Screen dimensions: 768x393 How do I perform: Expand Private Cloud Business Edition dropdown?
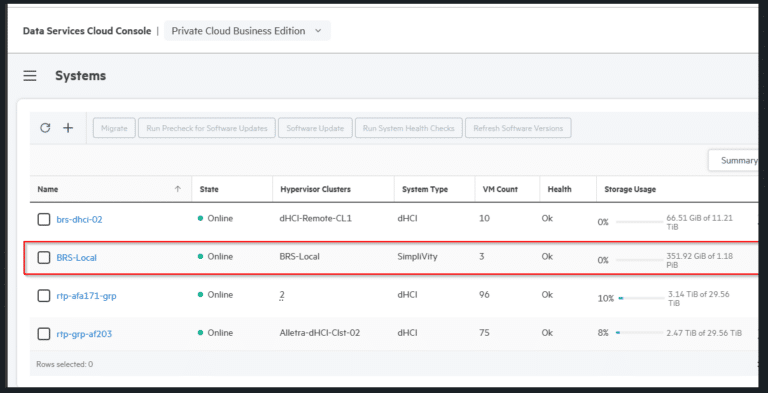(x=247, y=31)
